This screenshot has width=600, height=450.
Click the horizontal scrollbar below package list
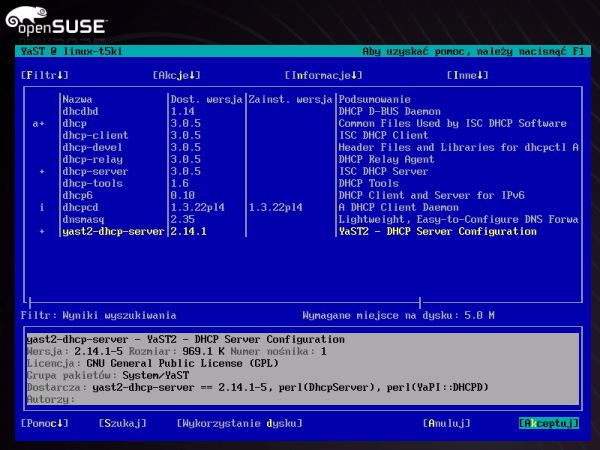225,303
